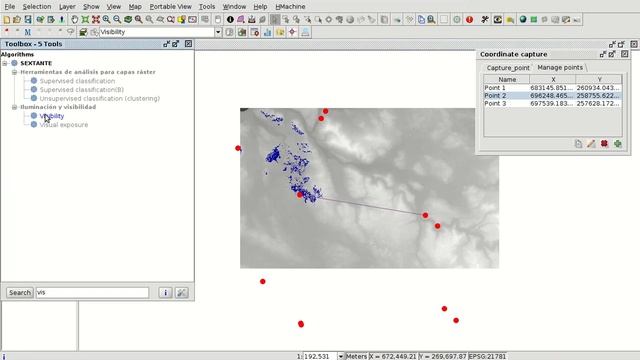Click the EPSG:21781 status bar entry

point(487,356)
